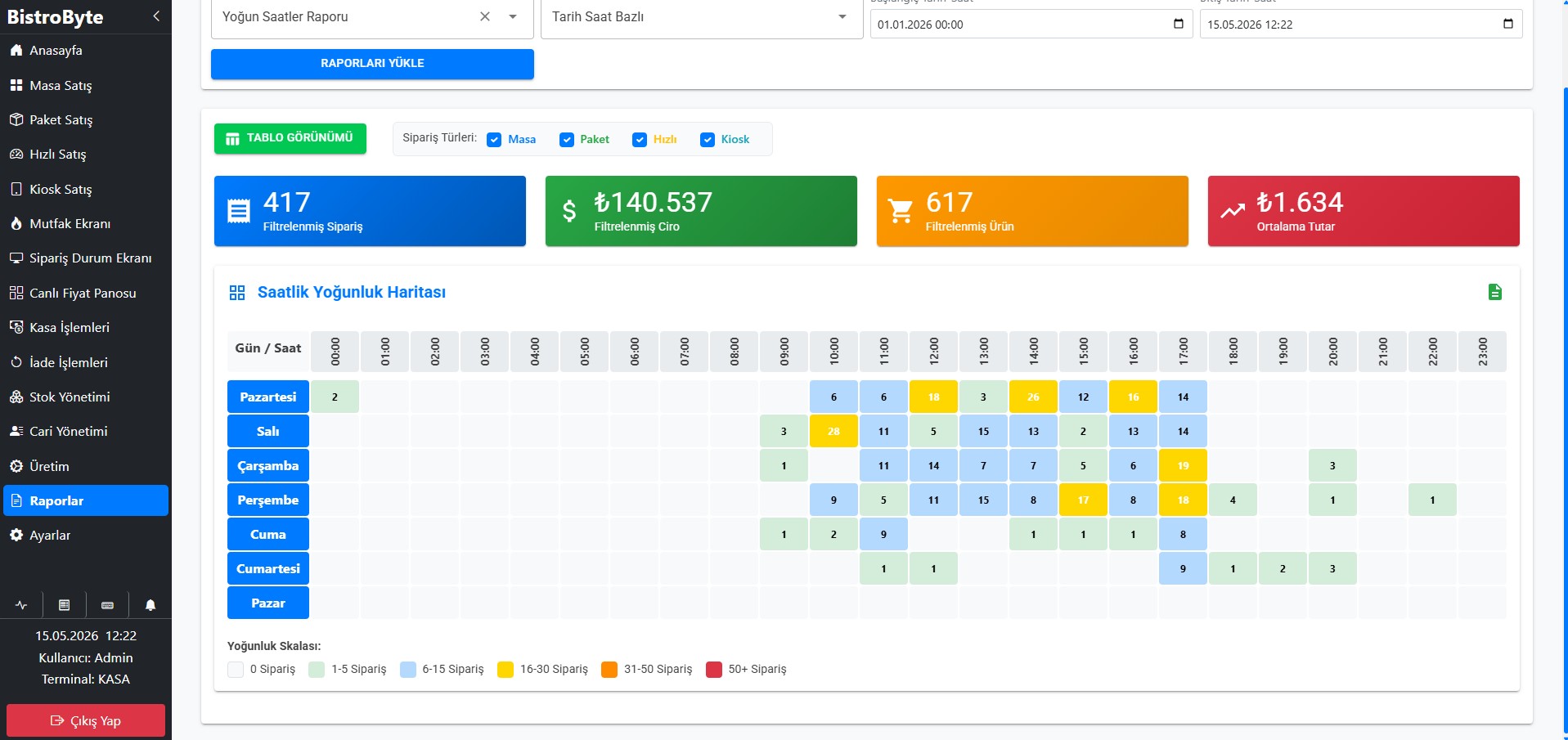Screen dimensions: 1568x740
Task: Log out with Çıkış Yap
Action: [x=86, y=720]
